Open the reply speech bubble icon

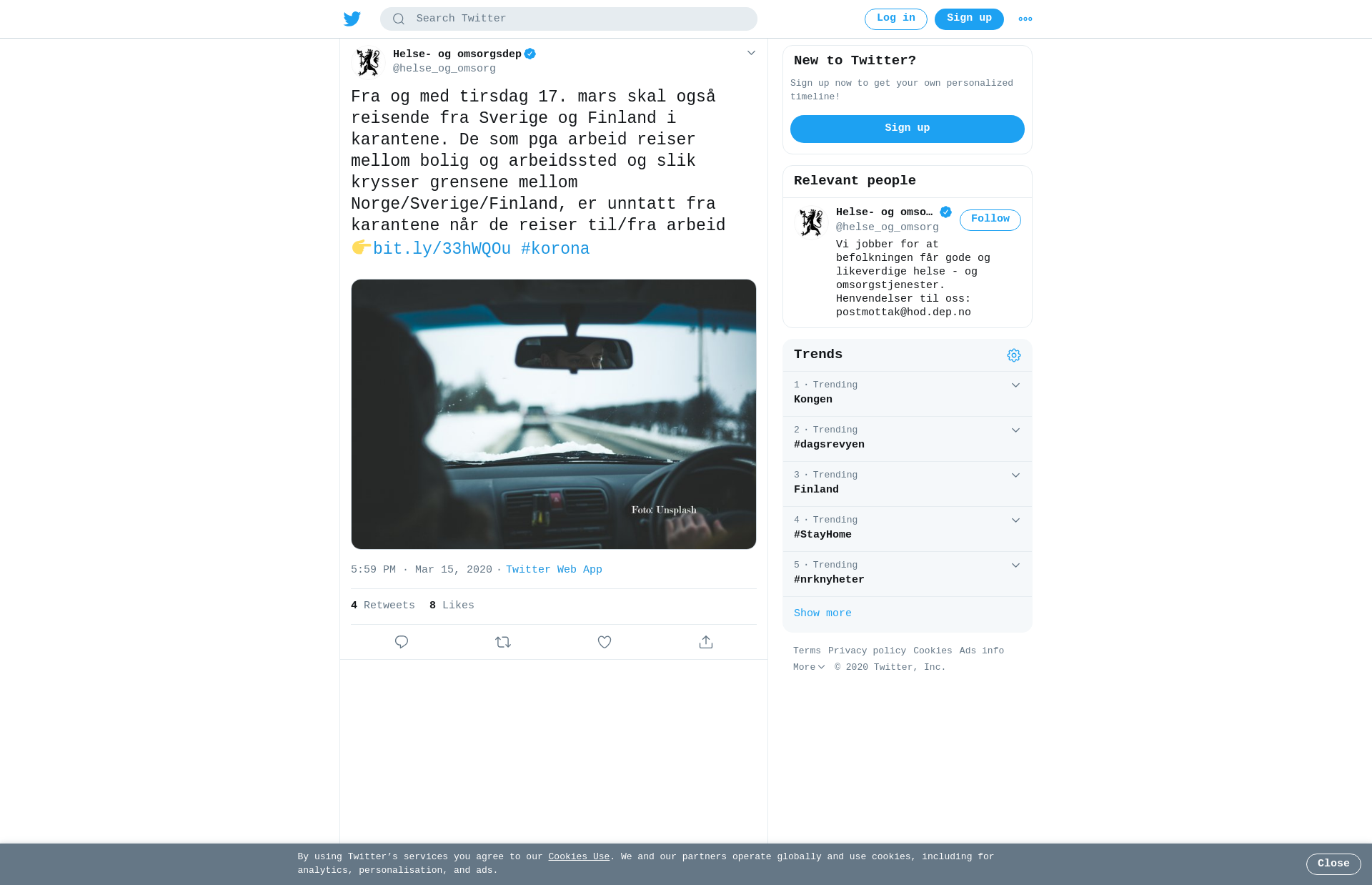tap(402, 642)
